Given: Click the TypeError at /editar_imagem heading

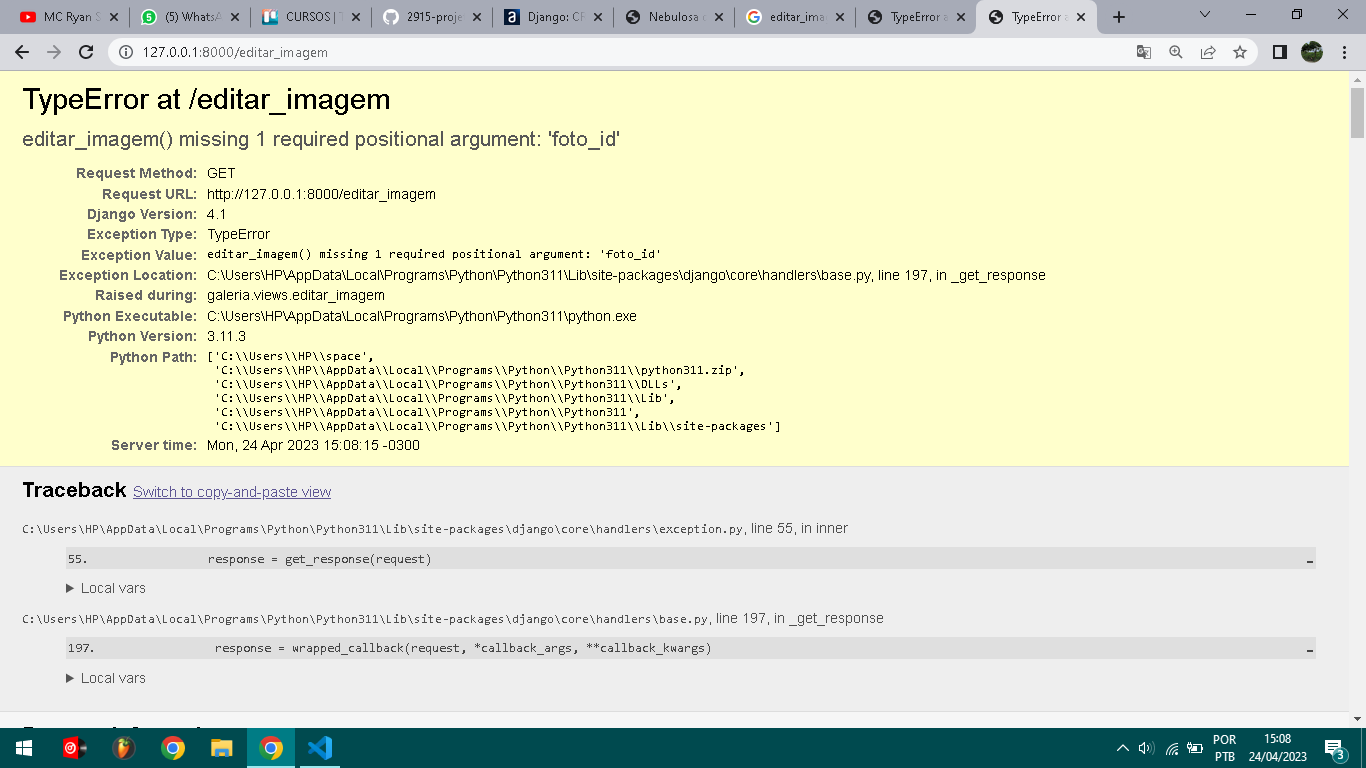Looking at the screenshot, I should 206,100.
